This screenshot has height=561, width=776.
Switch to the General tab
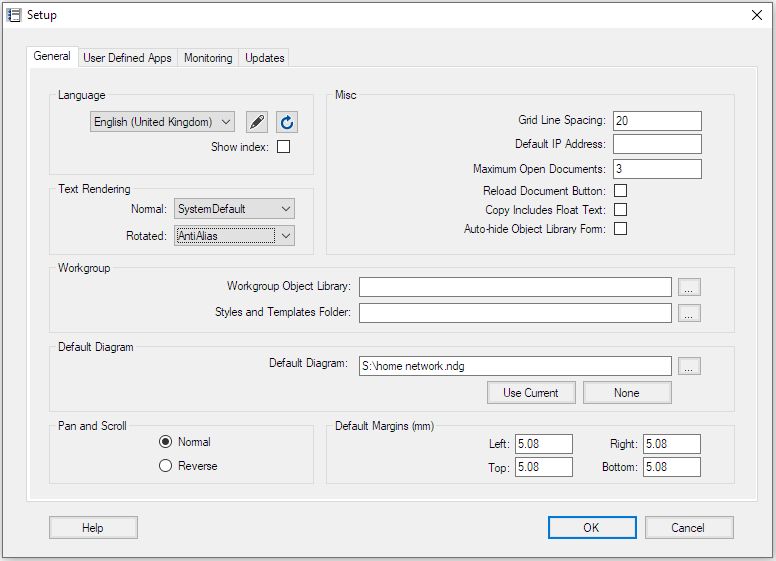(52, 56)
